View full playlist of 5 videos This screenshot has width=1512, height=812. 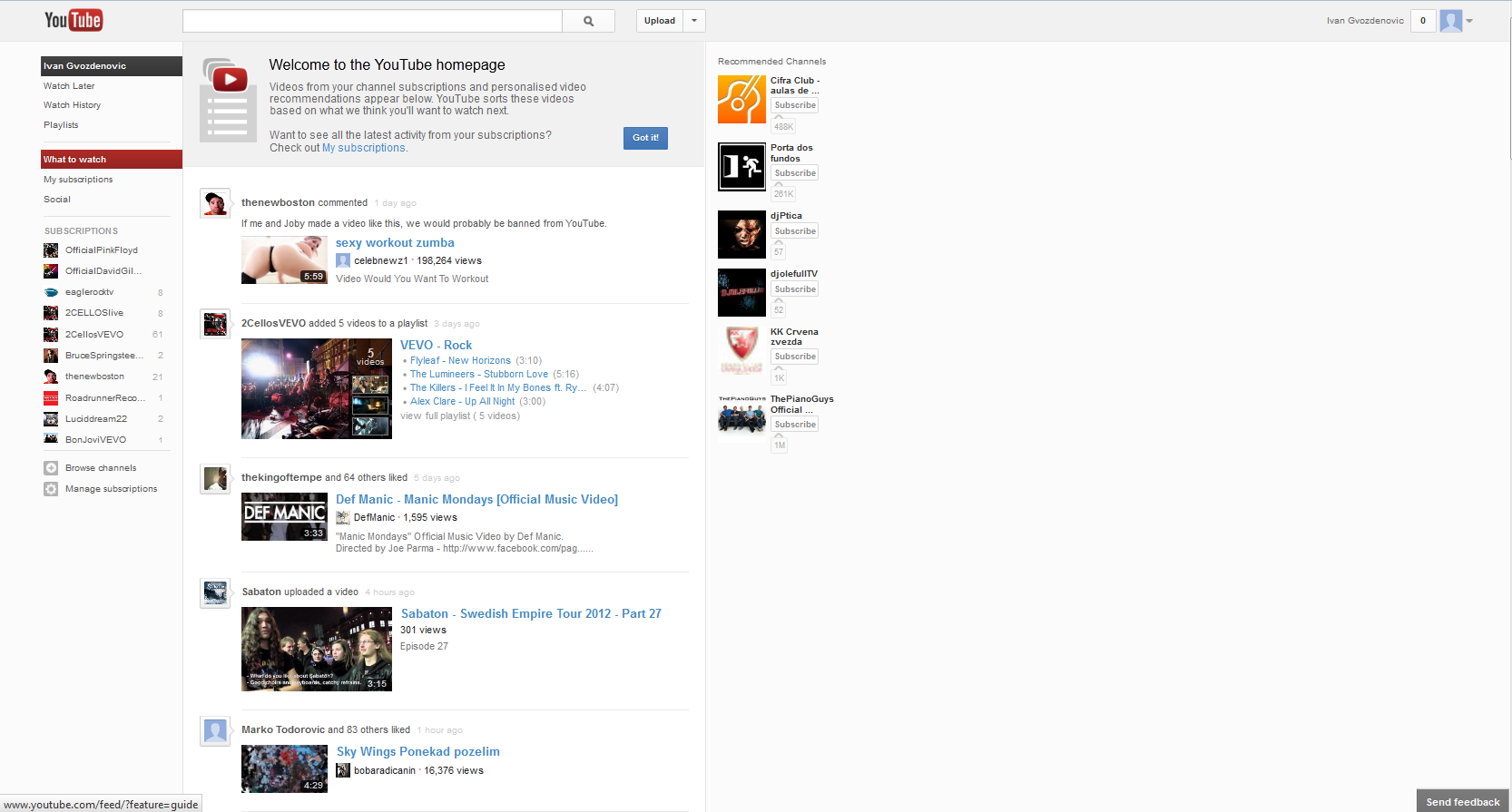[460, 416]
